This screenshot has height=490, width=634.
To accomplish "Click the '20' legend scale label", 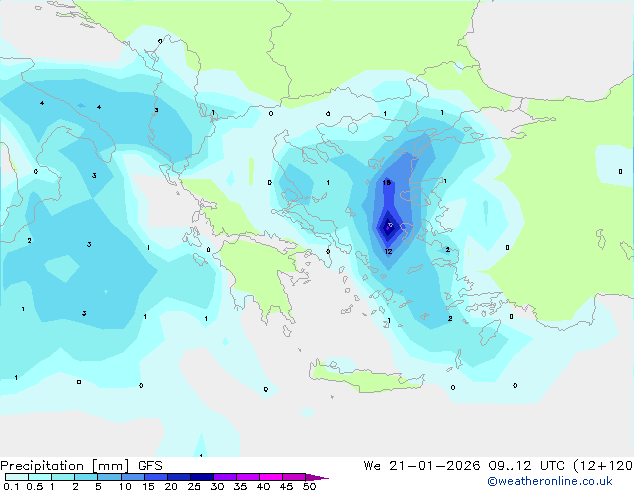I will pyautogui.click(x=171, y=486).
